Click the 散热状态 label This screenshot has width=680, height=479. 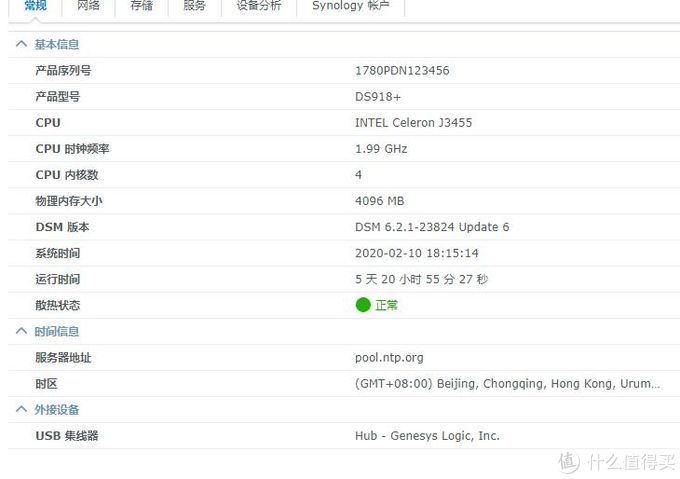tap(58, 306)
